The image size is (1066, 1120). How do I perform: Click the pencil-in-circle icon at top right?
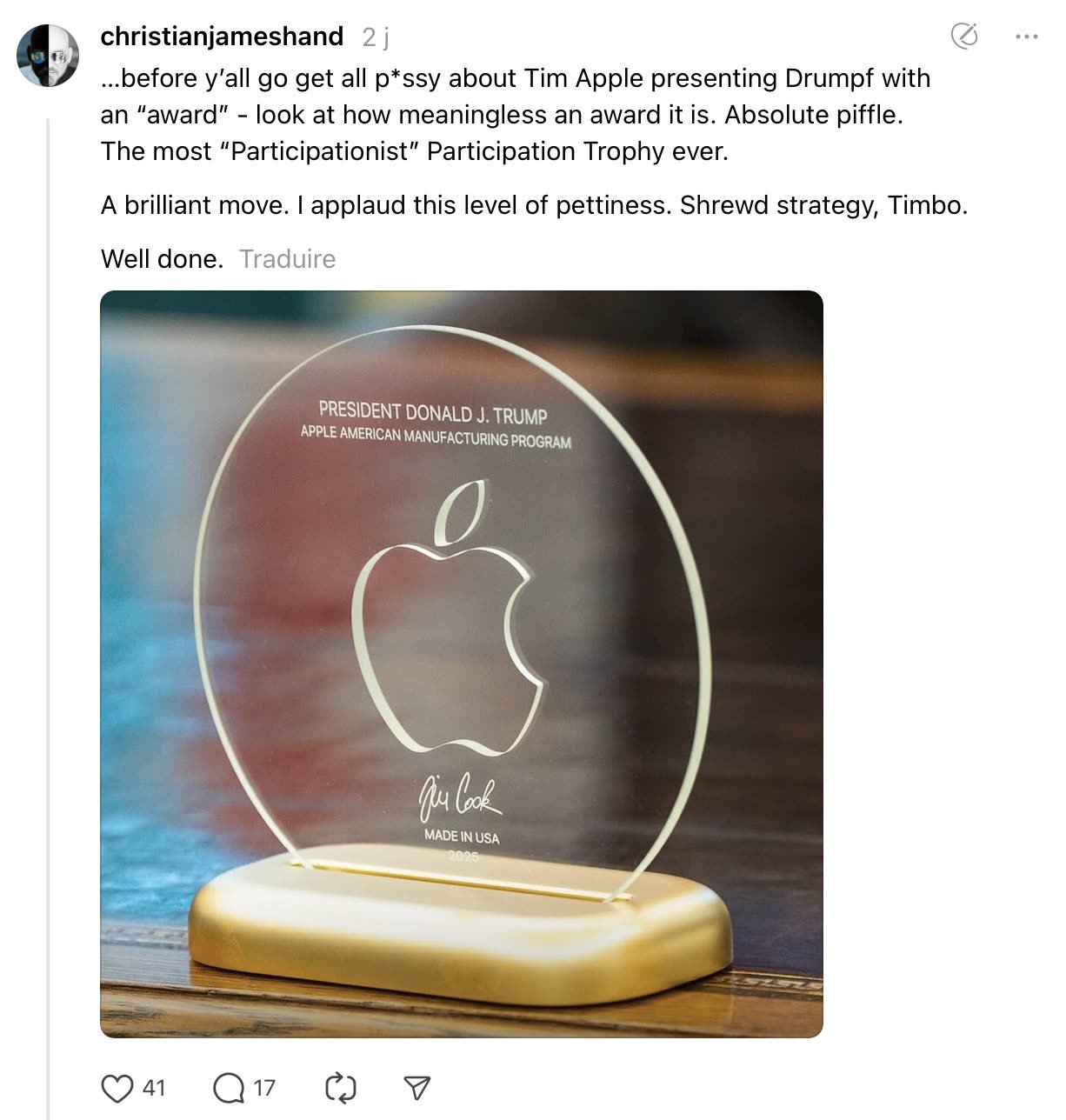coord(964,37)
